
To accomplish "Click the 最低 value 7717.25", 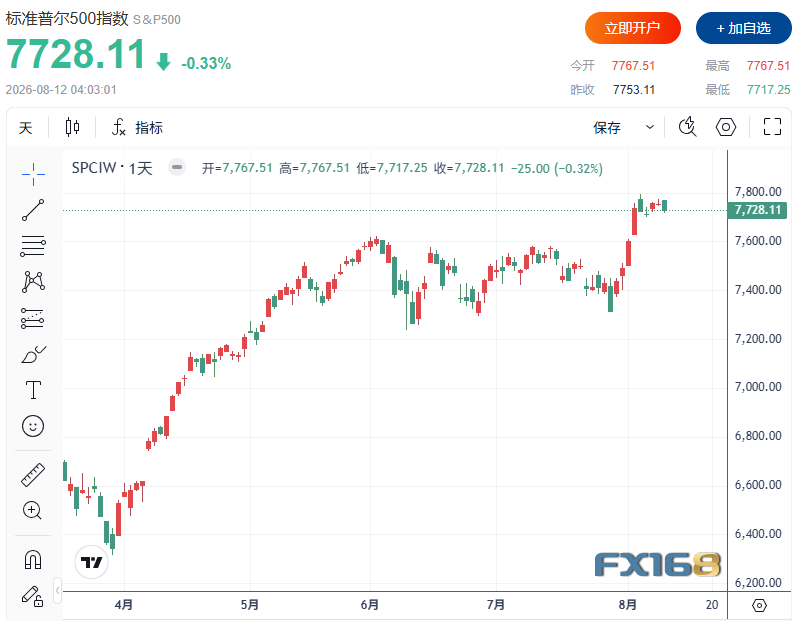I will pos(768,90).
